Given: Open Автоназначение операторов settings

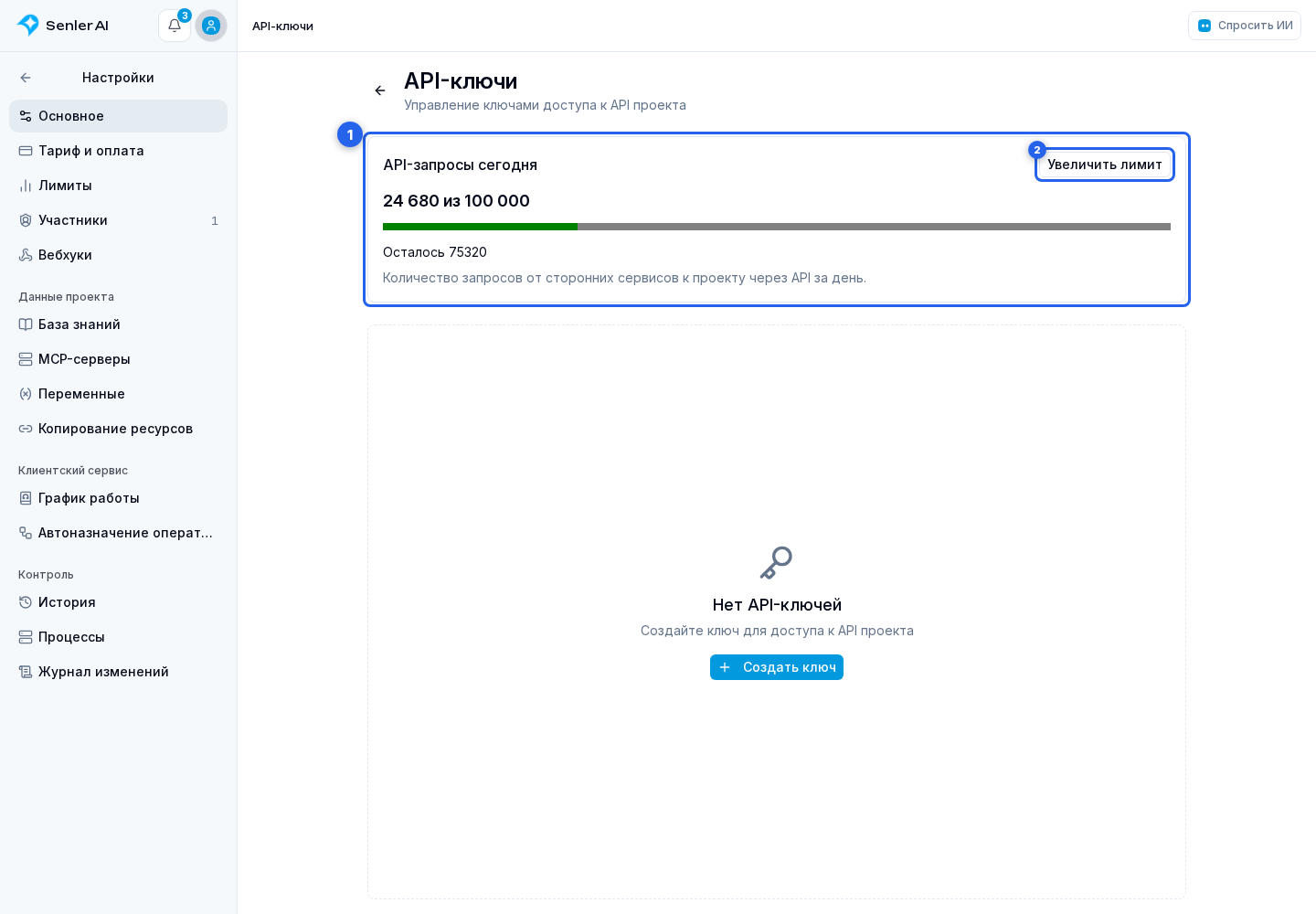Looking at the screenshot, I should (118, 533).
